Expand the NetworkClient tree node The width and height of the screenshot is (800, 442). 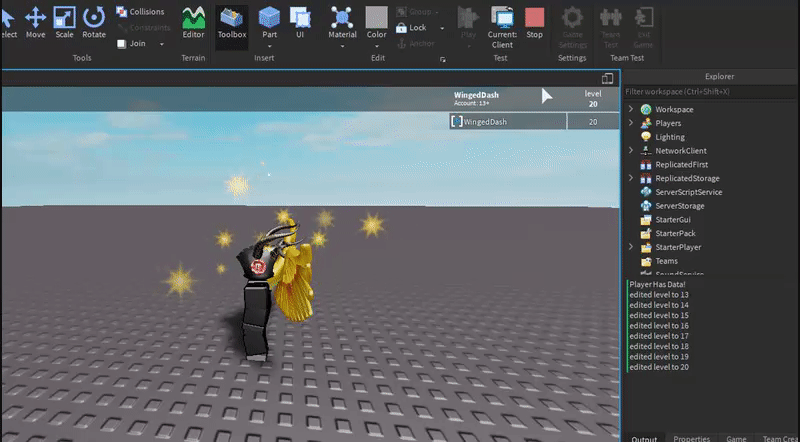[631, 151]
